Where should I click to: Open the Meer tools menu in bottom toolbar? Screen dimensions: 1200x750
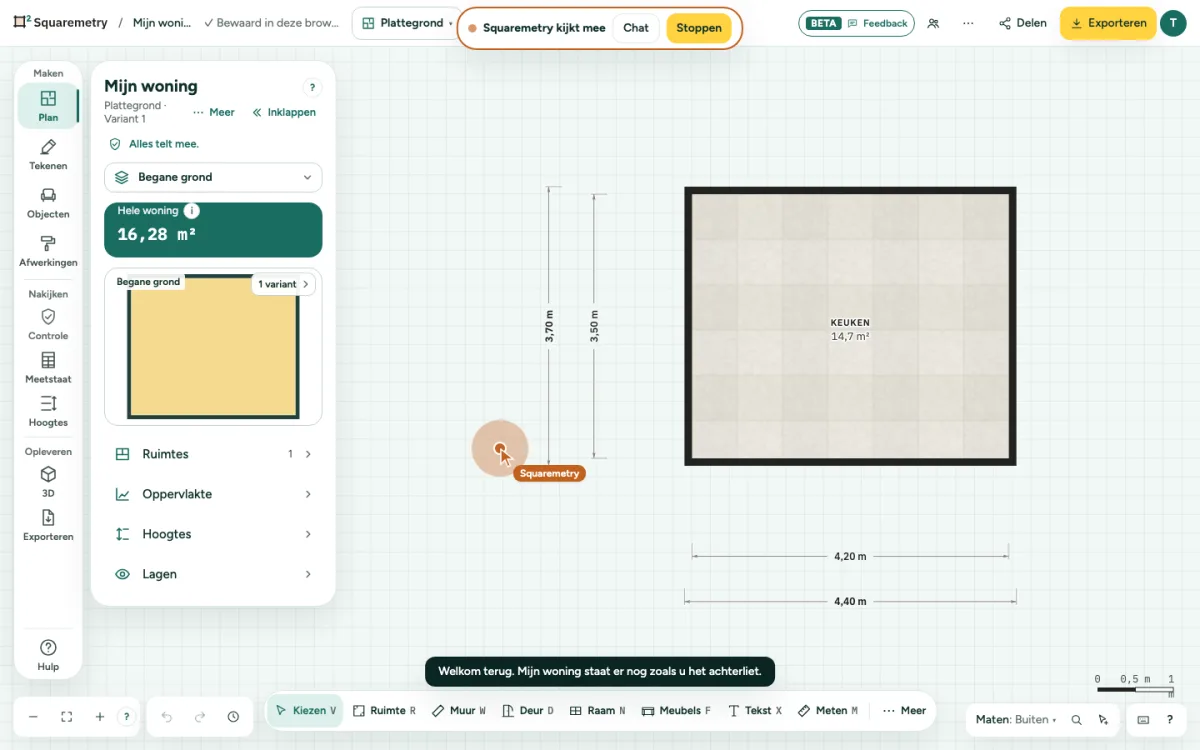click(x=904, y=711)
